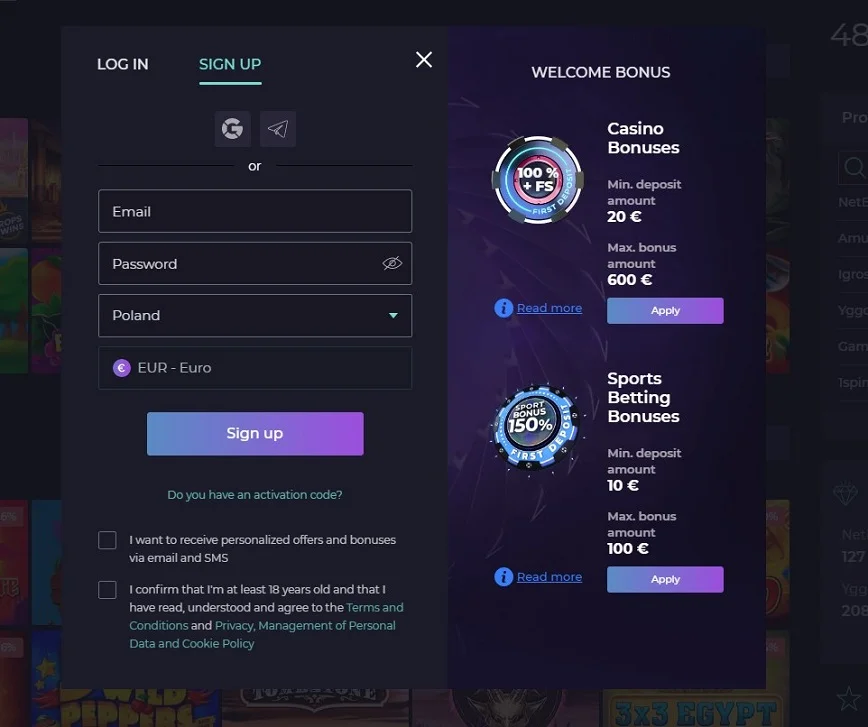868x727 pixels.
Task: Open the EUR - Euro currency selector
Action: click(255, 368)
